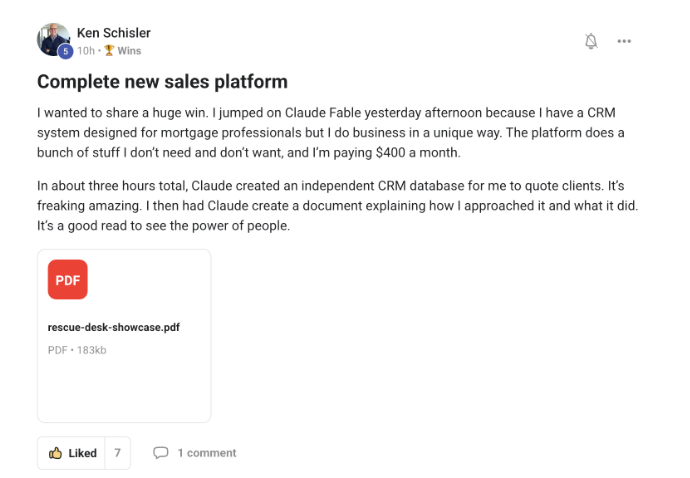The height and width of the screenshot is (478, 690).
Task: Open the PDF attachment card
Action: pos(124,336)
